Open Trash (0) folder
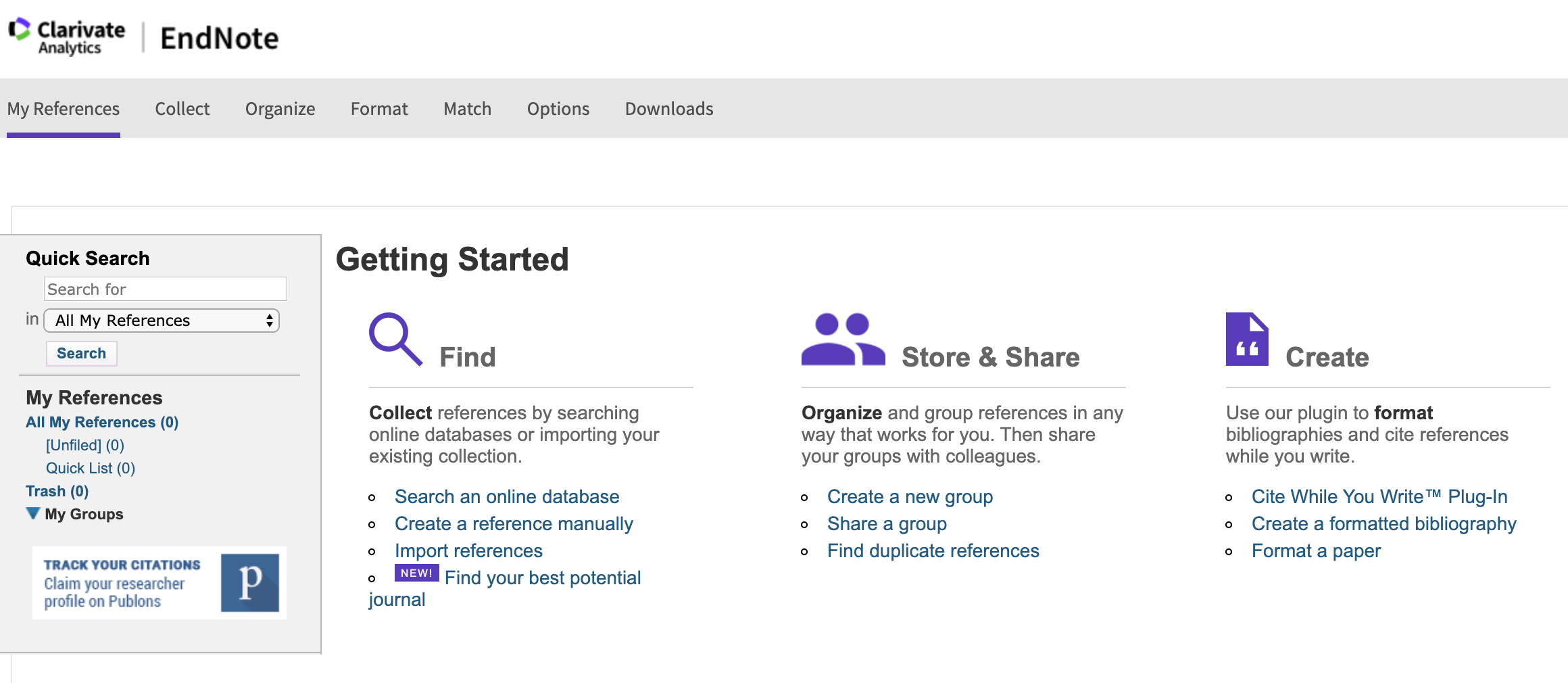The image size is (1568, 683). [57, 491]
